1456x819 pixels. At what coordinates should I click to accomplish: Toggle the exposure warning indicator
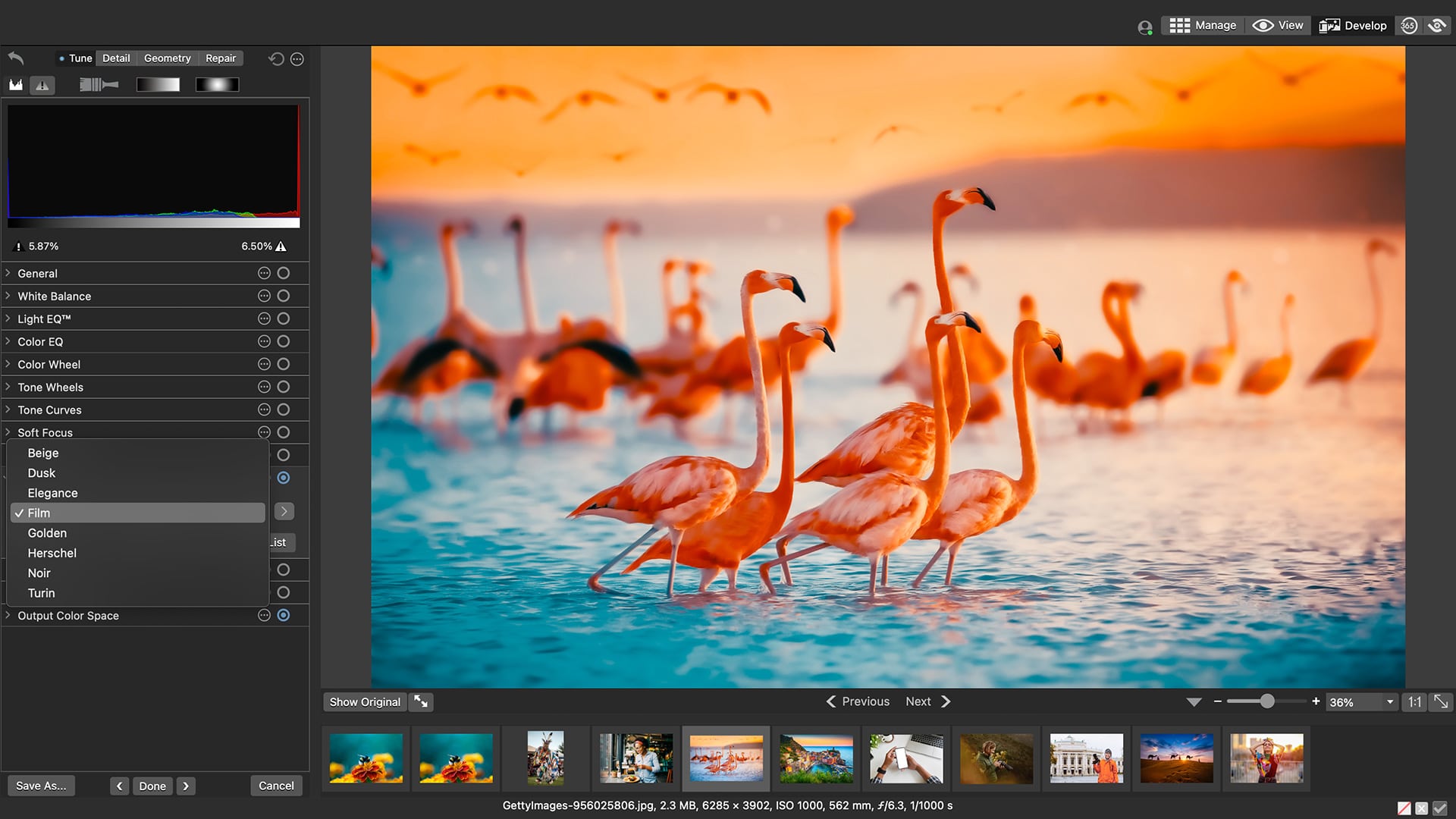[x=42, y=84]
